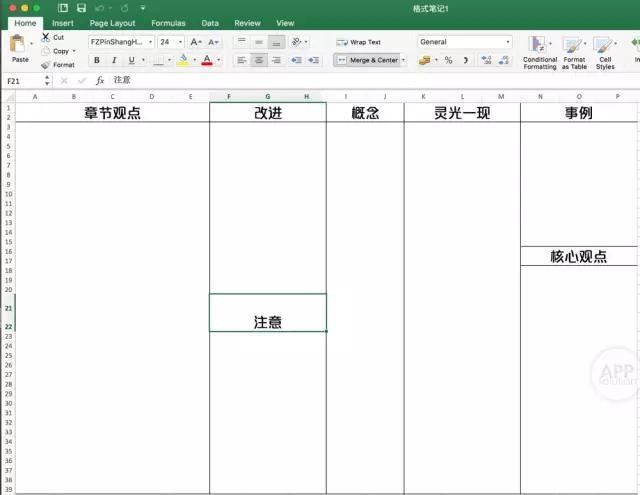
Task: Switch to the Formulas tab
Action: pos(168,23)
